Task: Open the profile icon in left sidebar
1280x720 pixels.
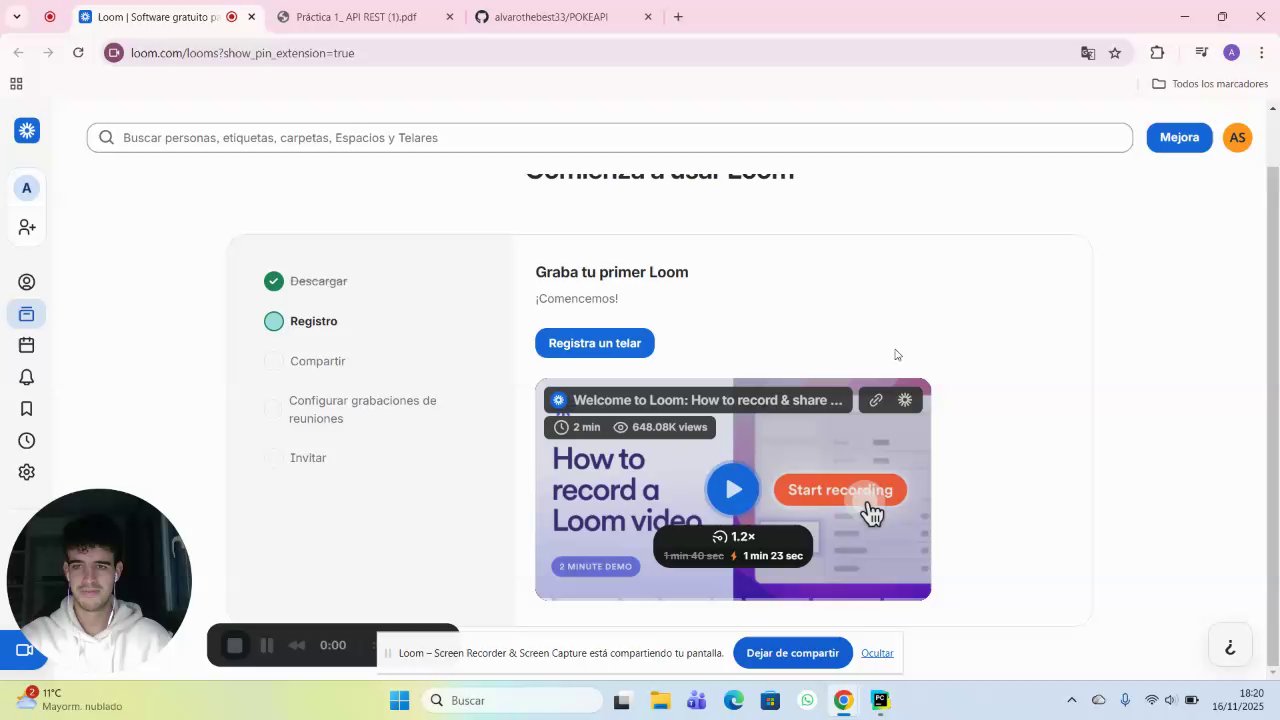Action: pos(27,282)
